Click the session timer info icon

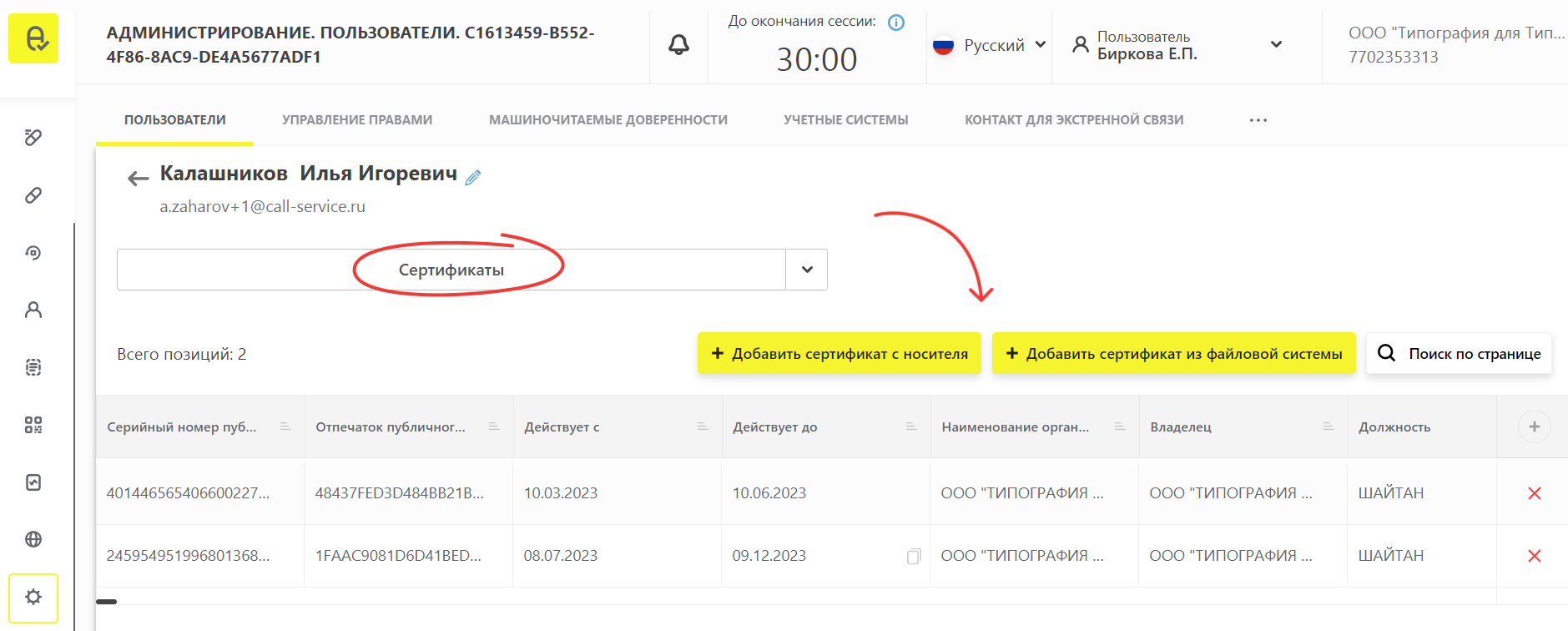(x=896, y=23)
